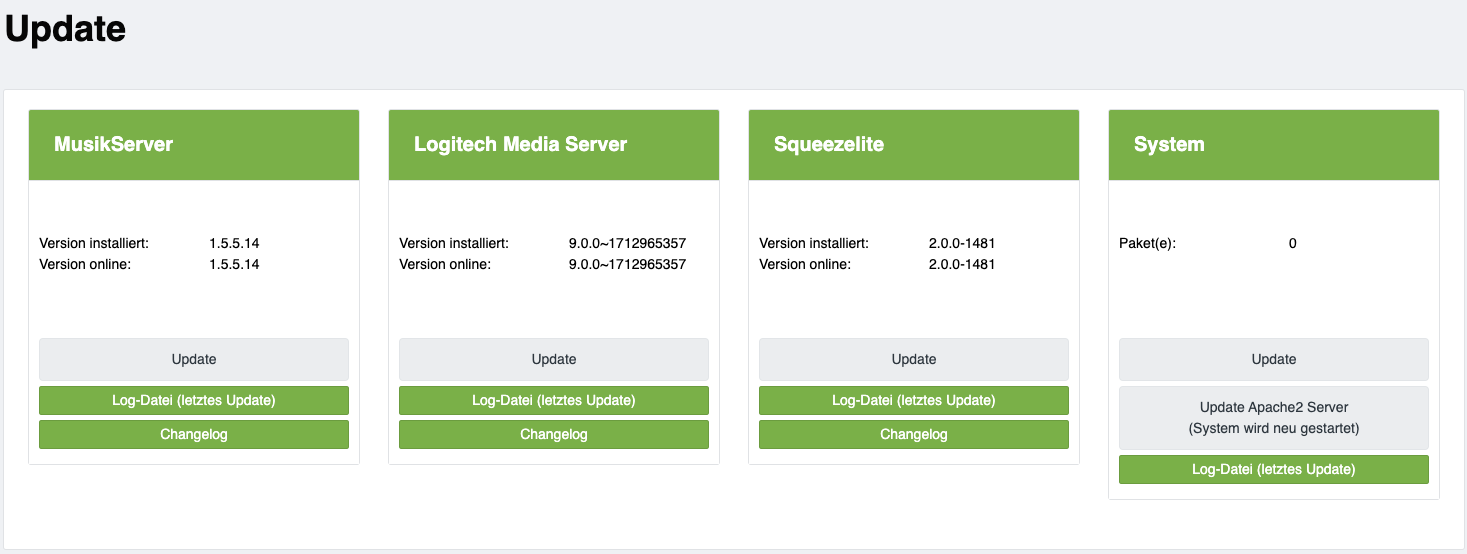This screenshot has width=1467, height=554.
Task: Show Logitech Media Server last update log
Action: coord(554,400)
